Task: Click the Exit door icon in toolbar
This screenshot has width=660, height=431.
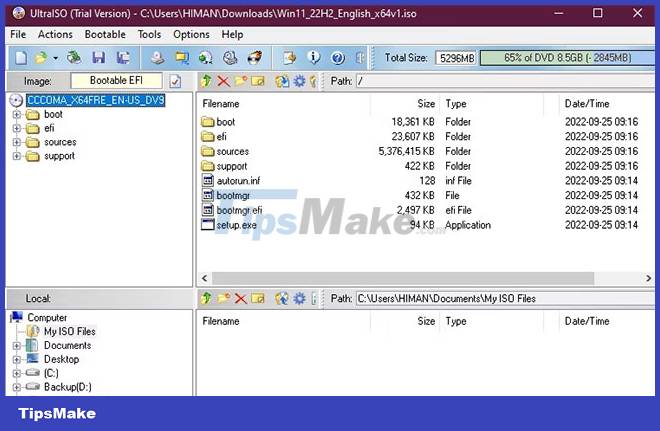Action: point(360,58)
